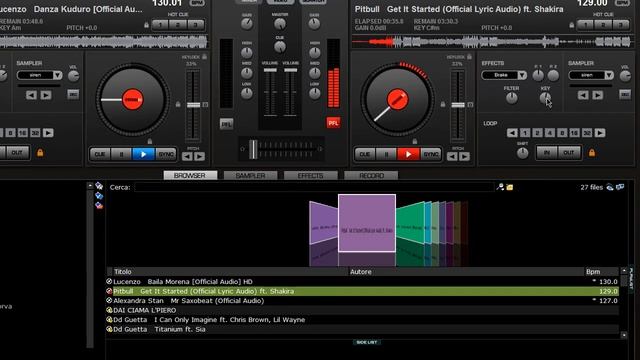The width and height of the screenshot is (640, 360).
Task: Sync the left deck tempo
Action: [166, 154]
